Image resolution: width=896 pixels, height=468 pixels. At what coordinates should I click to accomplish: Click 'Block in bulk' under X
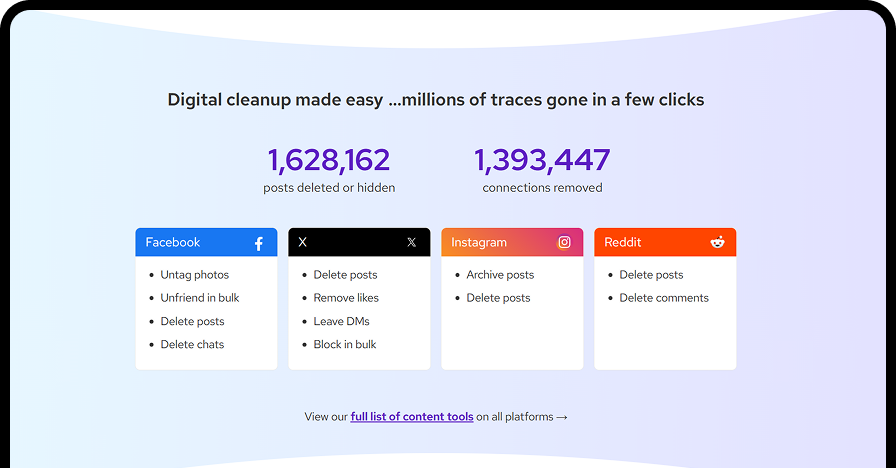[x=345, y=345]
